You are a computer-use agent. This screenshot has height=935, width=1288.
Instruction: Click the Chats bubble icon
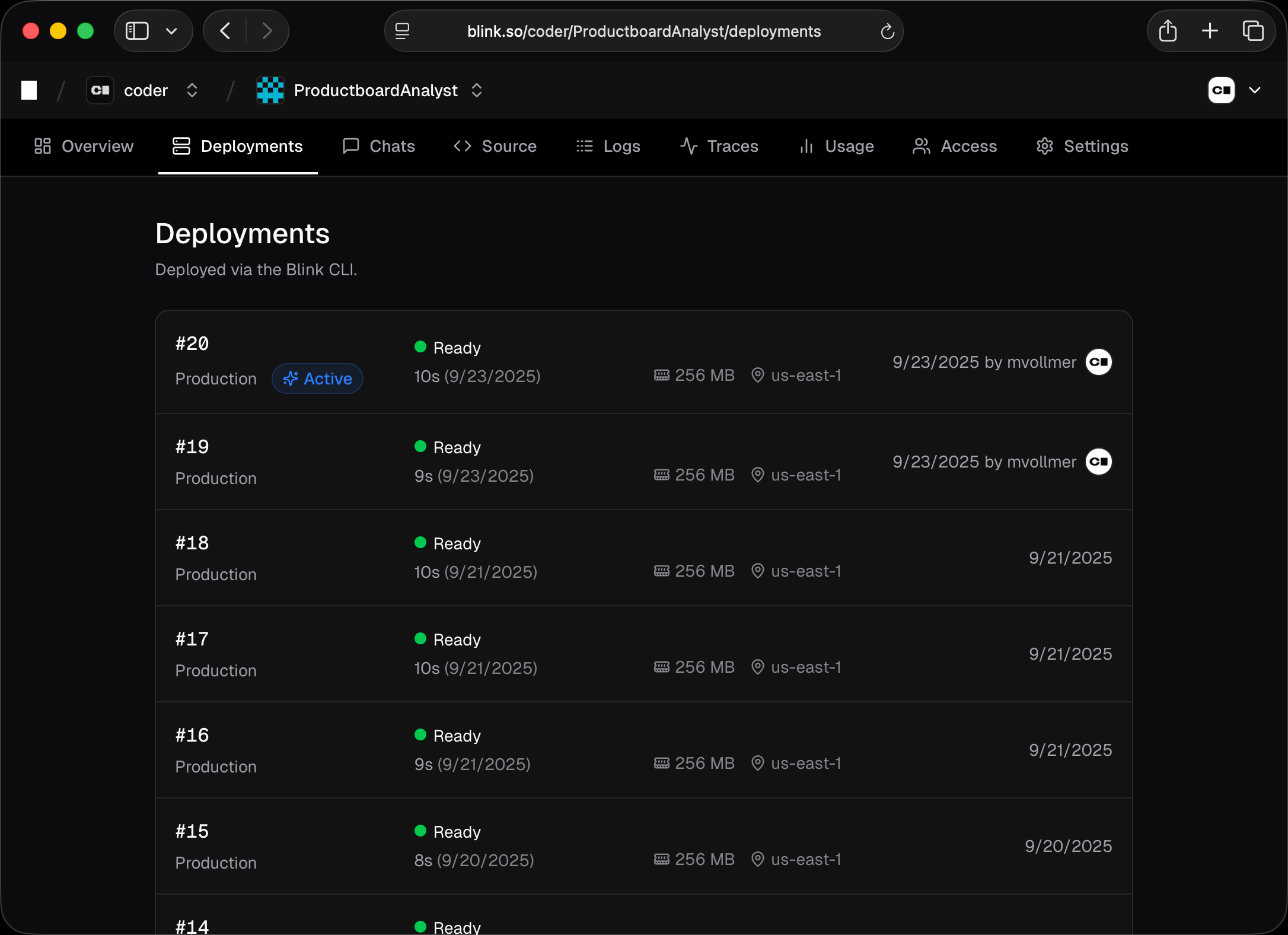pyautogui.click(x=351, y=146)
